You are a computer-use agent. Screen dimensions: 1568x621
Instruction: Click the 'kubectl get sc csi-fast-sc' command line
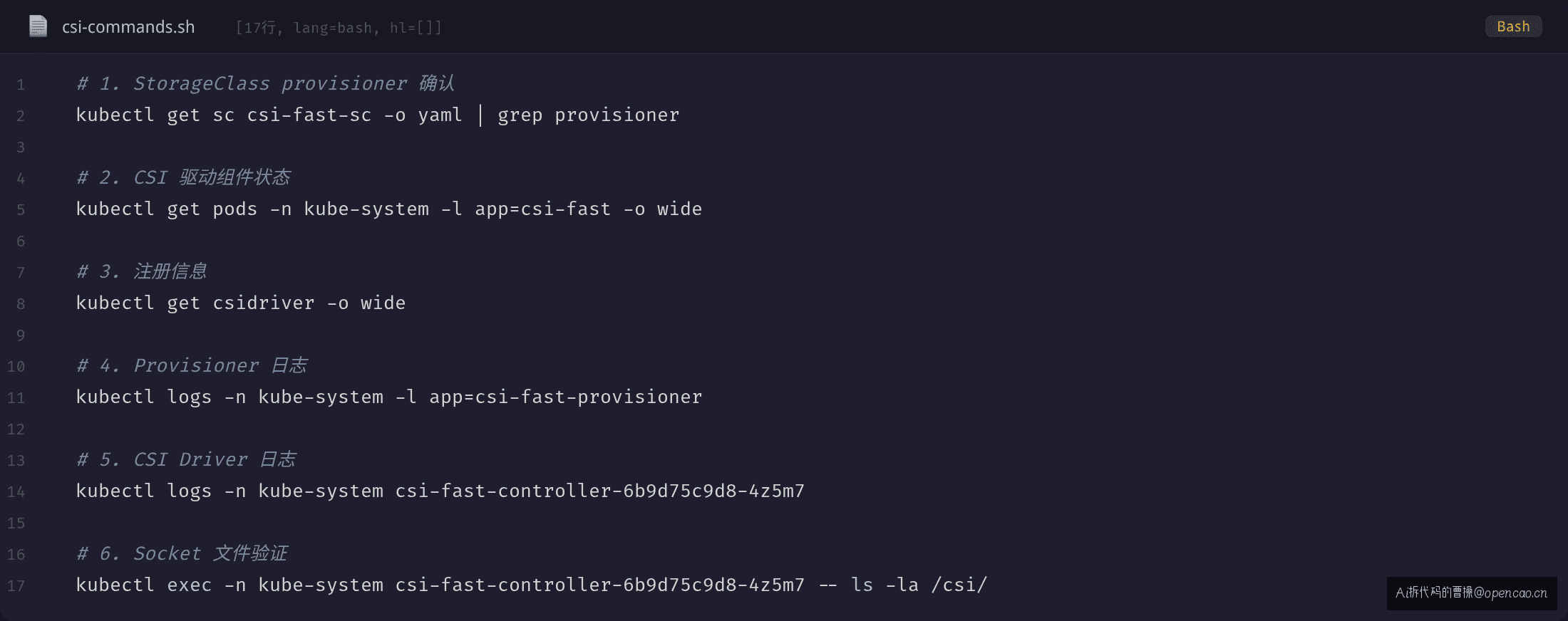click(378, 115)
